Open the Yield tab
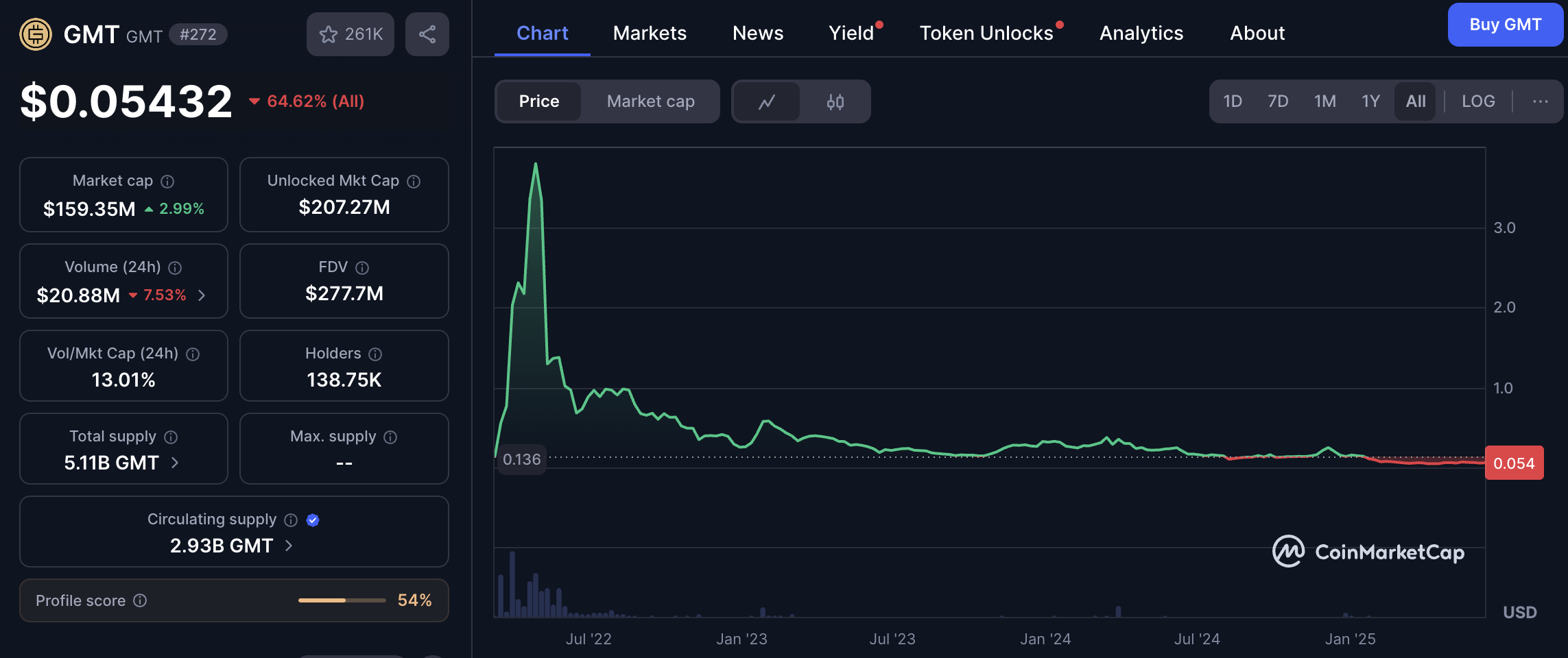This screenshot has width=1568, height=658. tap(851, 33)
